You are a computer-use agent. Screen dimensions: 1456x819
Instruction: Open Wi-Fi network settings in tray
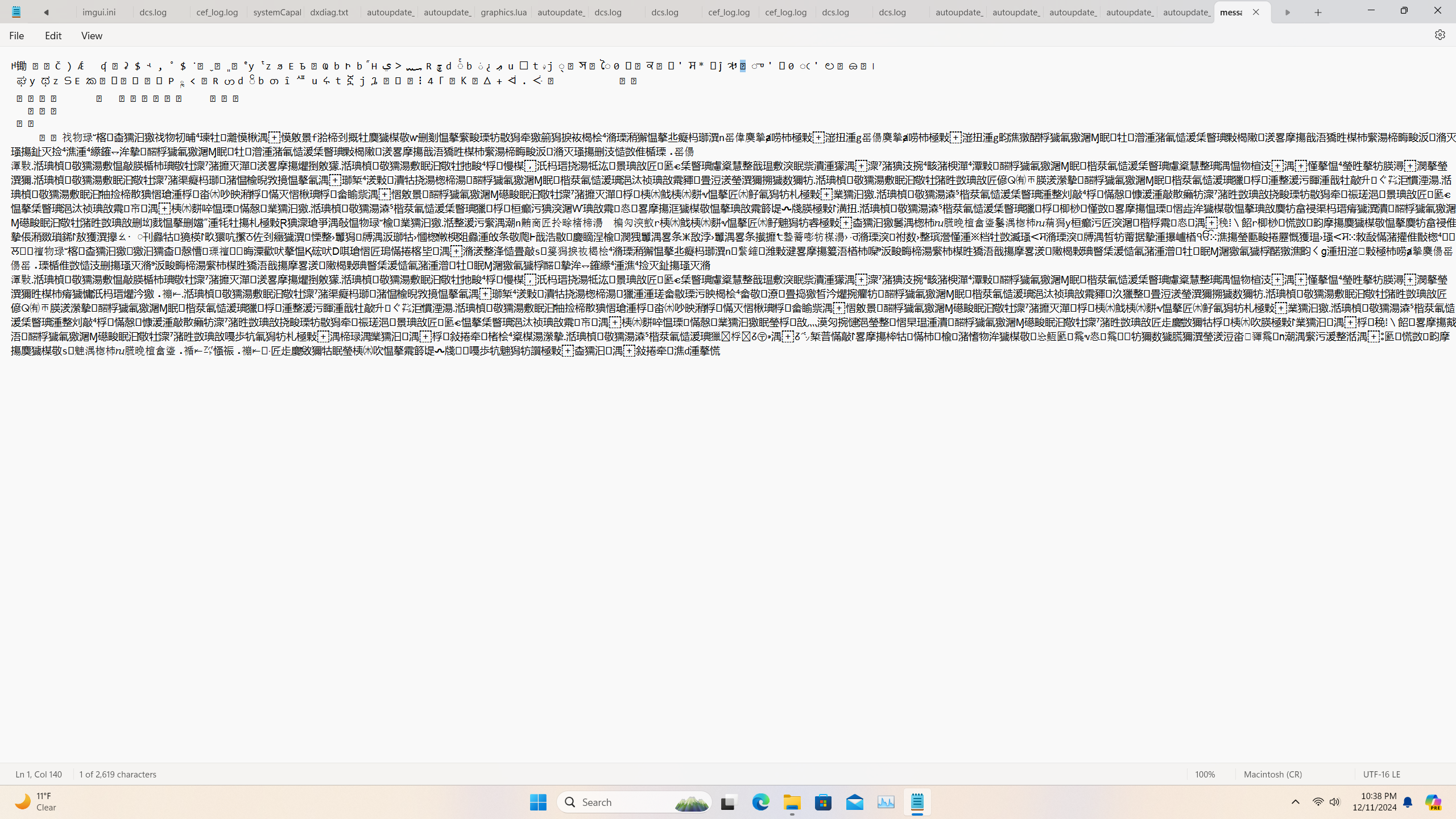(1318, 802)
